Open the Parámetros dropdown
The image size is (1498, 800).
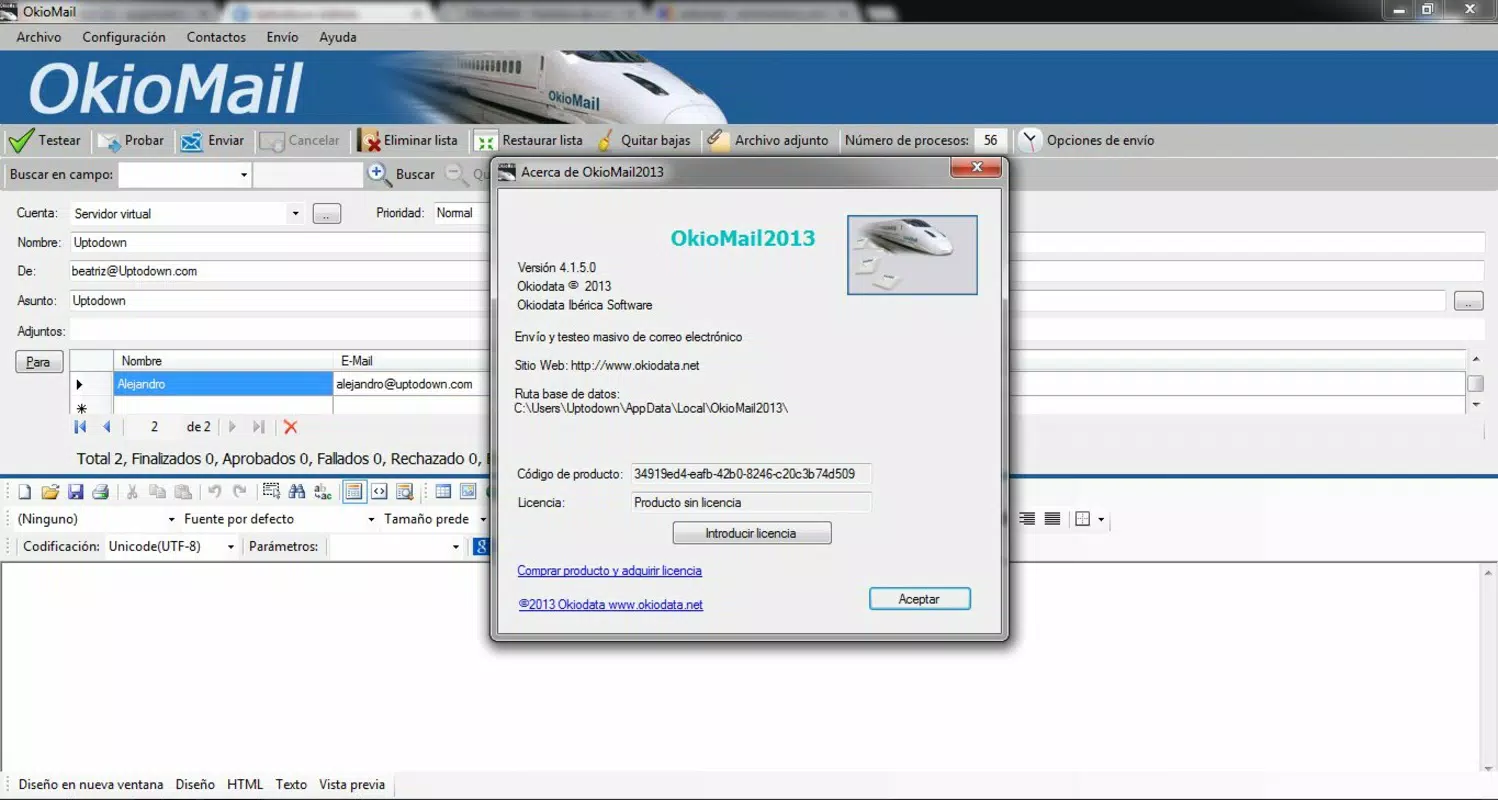pyautogui.click(x=455, y=547)
